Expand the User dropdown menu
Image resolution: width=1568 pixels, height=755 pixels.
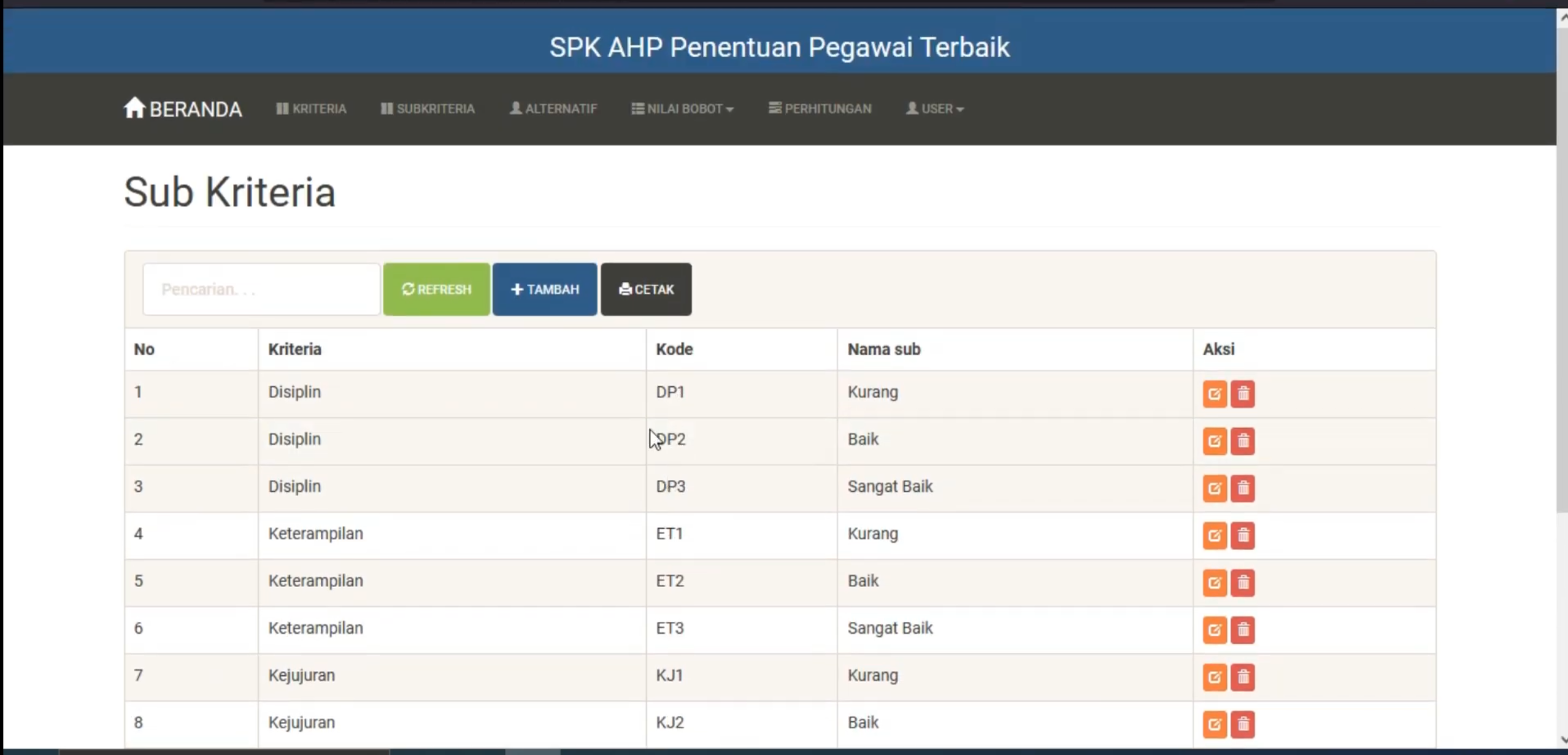coord(935,109)
